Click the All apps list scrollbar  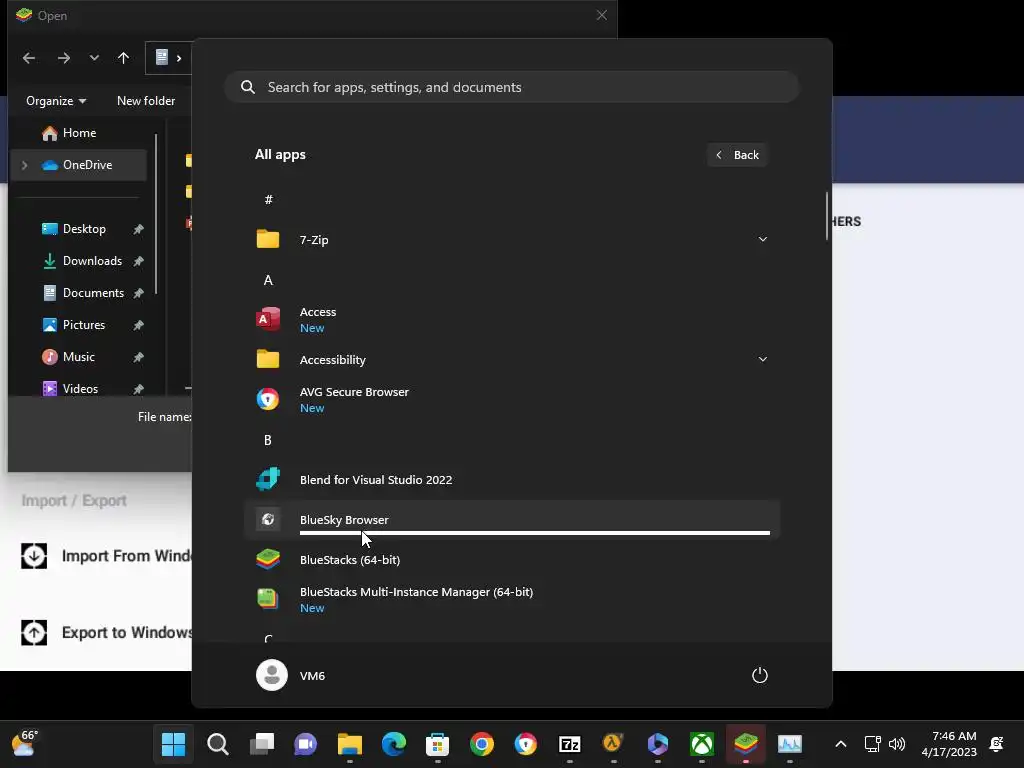827,216
